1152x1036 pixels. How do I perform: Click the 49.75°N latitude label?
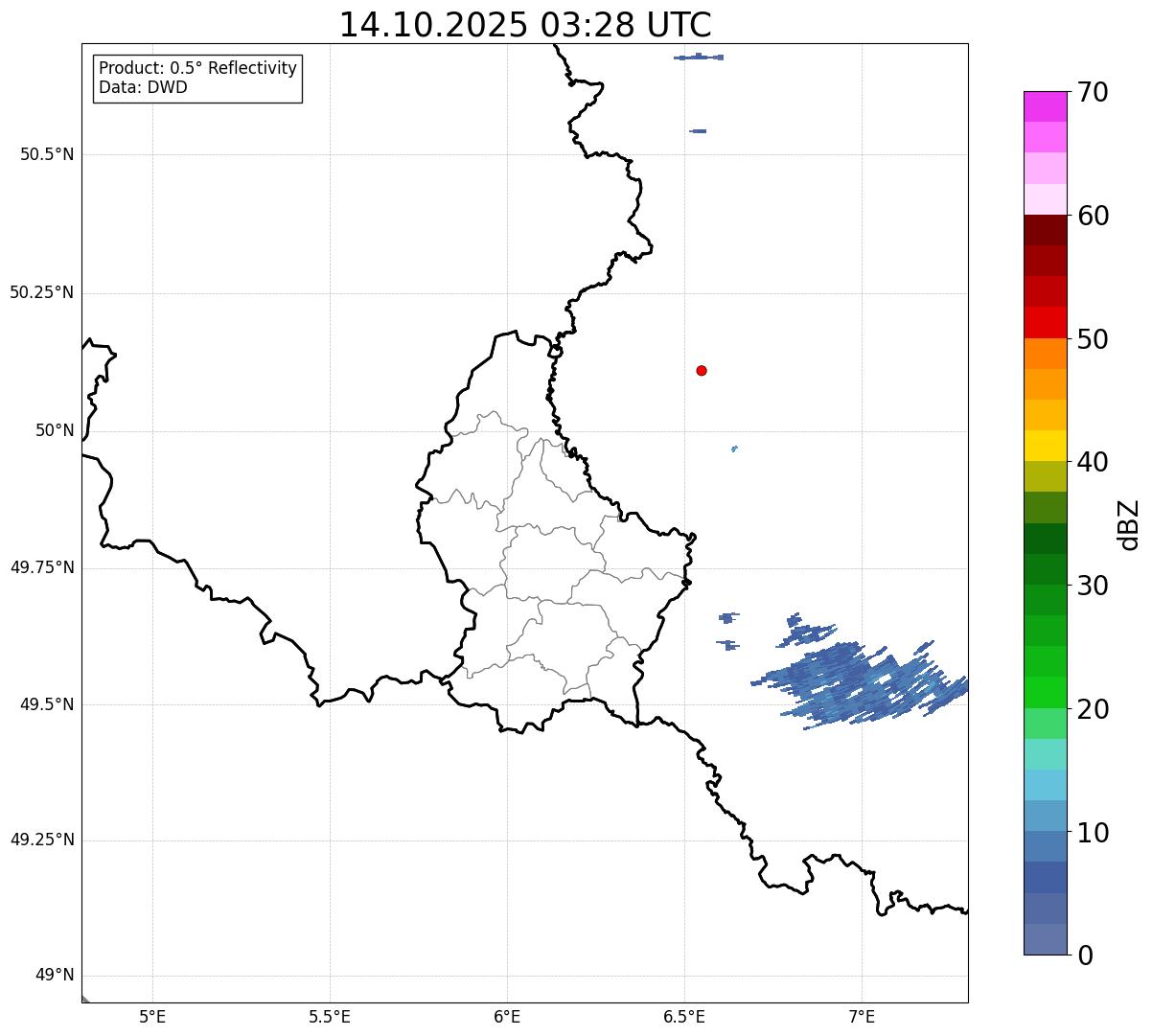coord(42,567)
